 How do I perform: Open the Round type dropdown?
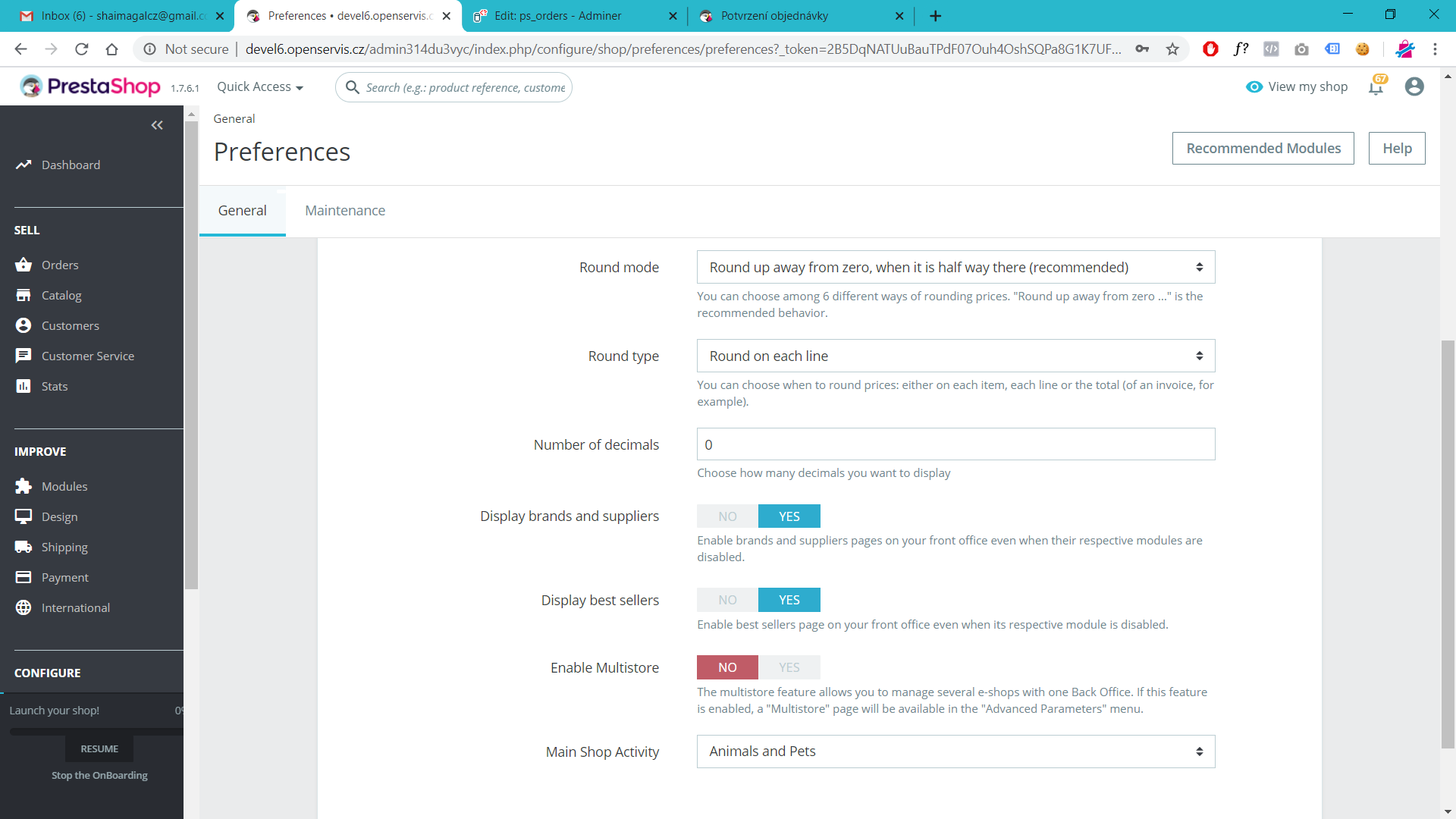pyautogui.click(x=955, y=356)
